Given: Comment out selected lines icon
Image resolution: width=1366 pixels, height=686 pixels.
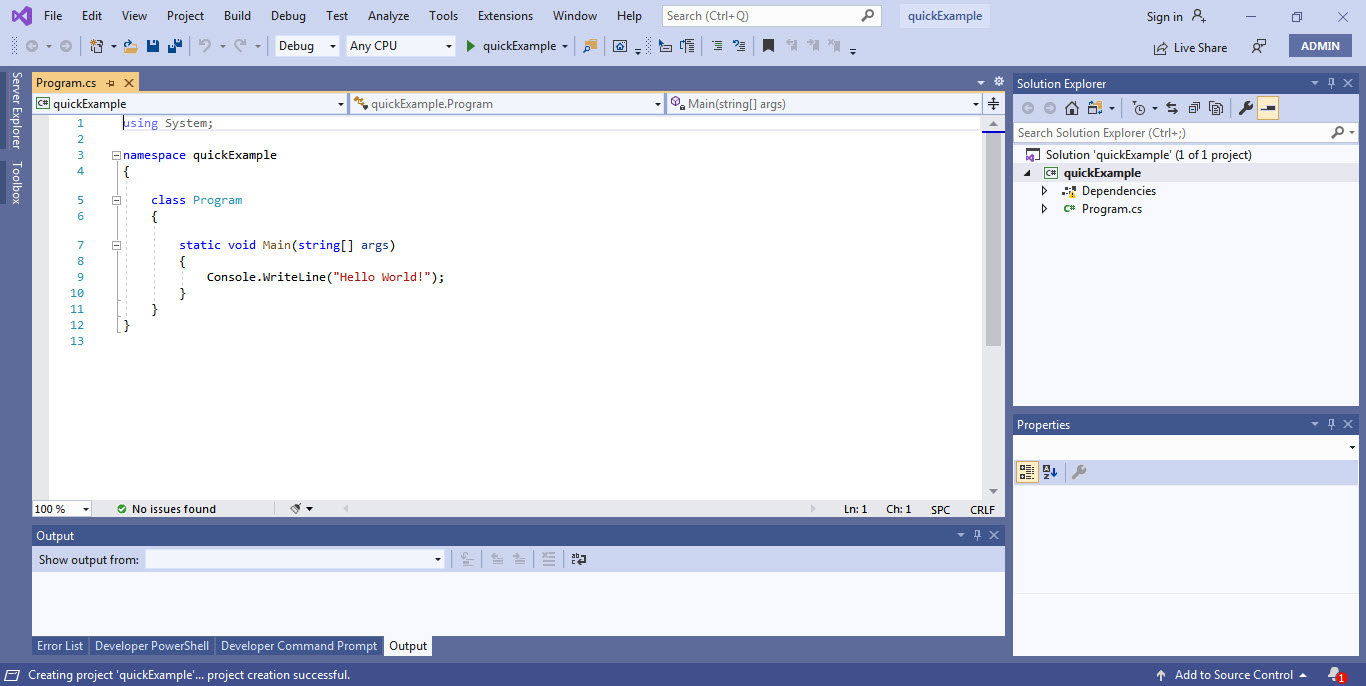Looking at the screenshot, I should point(716,46).
